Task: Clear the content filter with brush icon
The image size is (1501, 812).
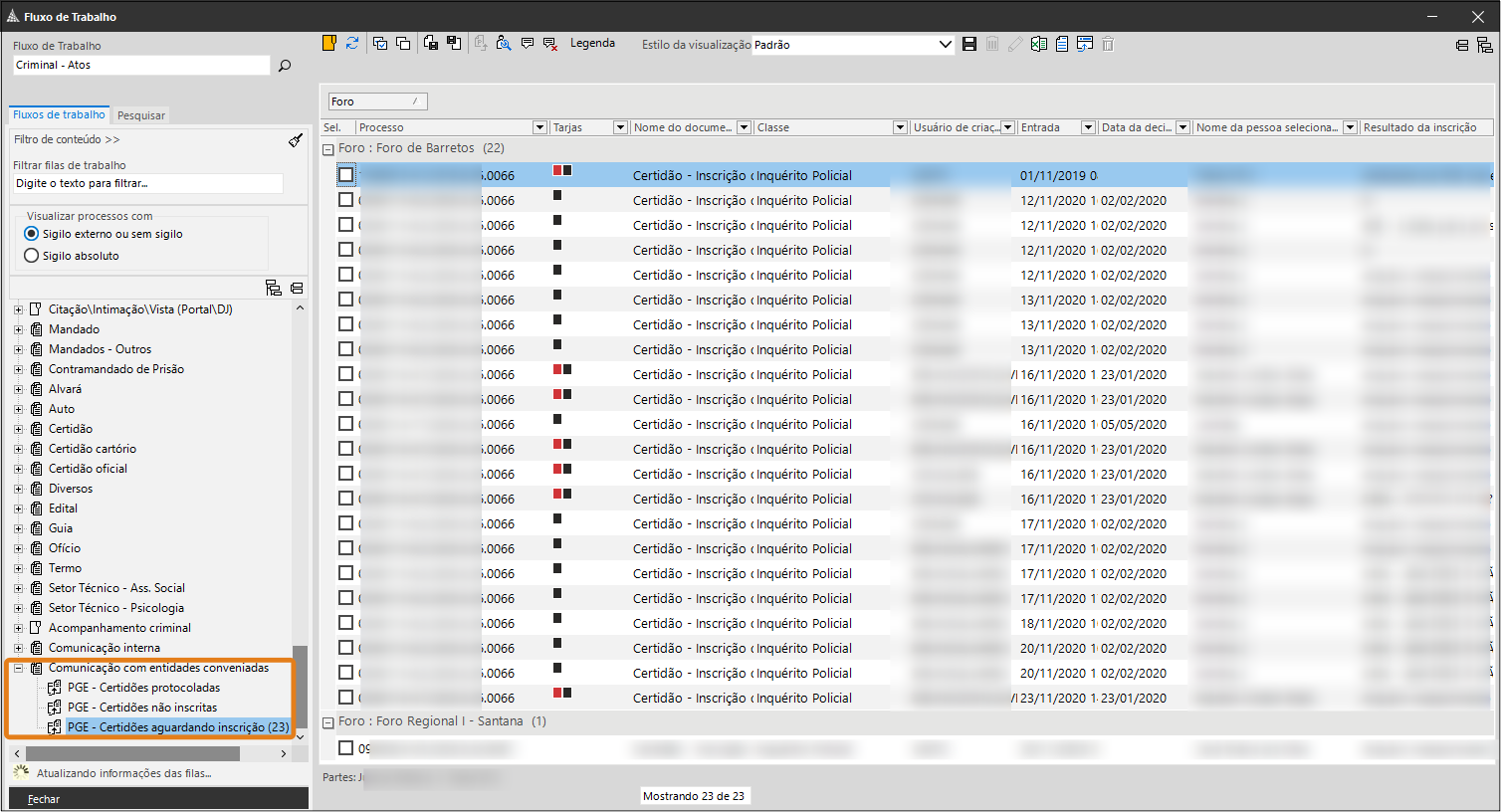Action: 296,140
